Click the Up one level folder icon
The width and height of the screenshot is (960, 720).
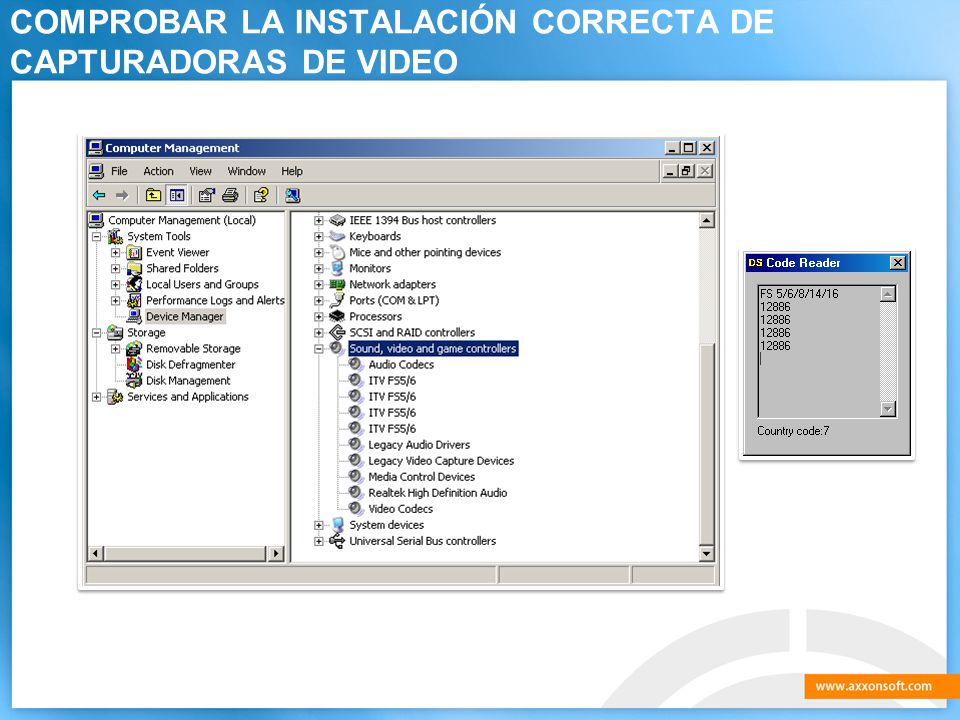click(153, 195)
